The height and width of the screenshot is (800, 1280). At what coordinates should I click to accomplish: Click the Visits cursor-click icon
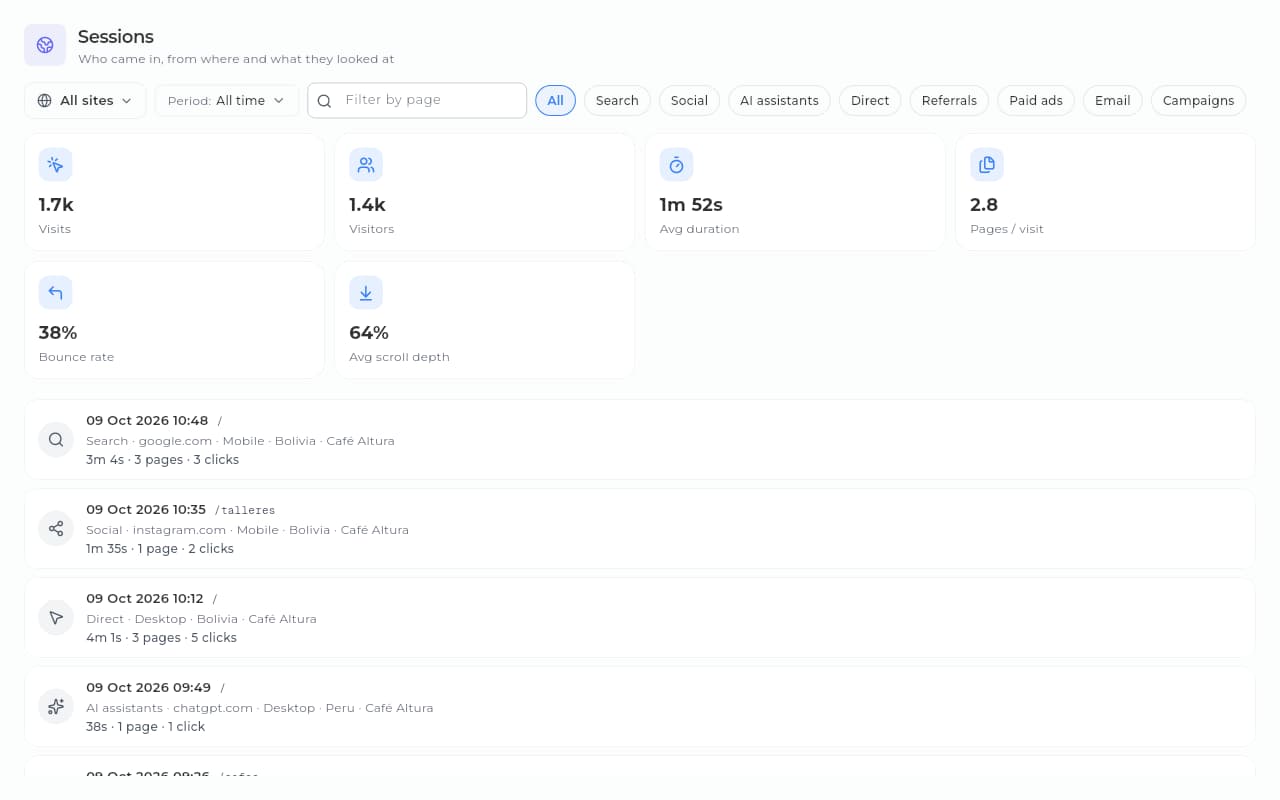(x=55, y=165)
